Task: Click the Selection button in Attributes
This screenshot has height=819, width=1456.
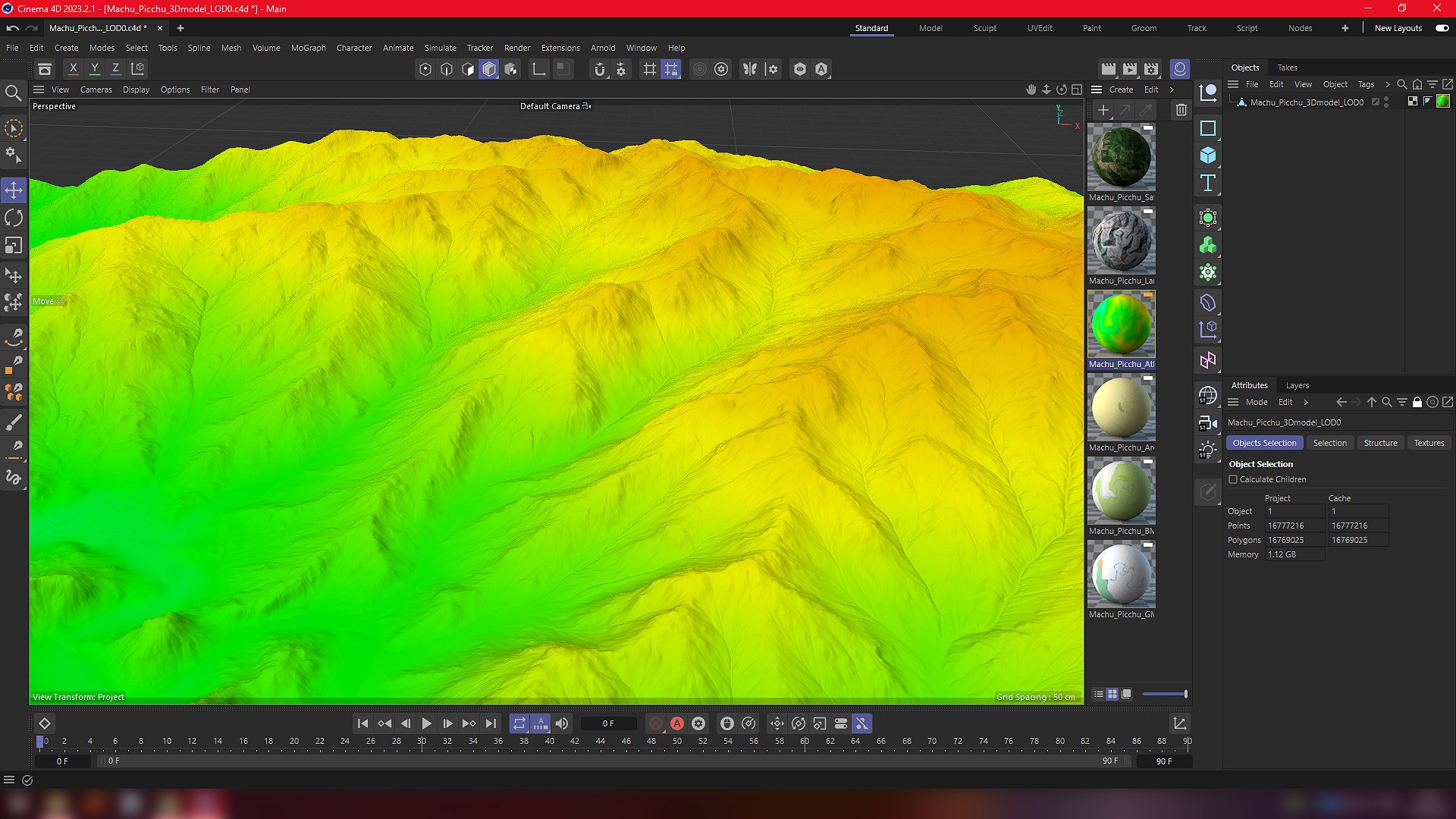Action: click(x=1329, y=443)
